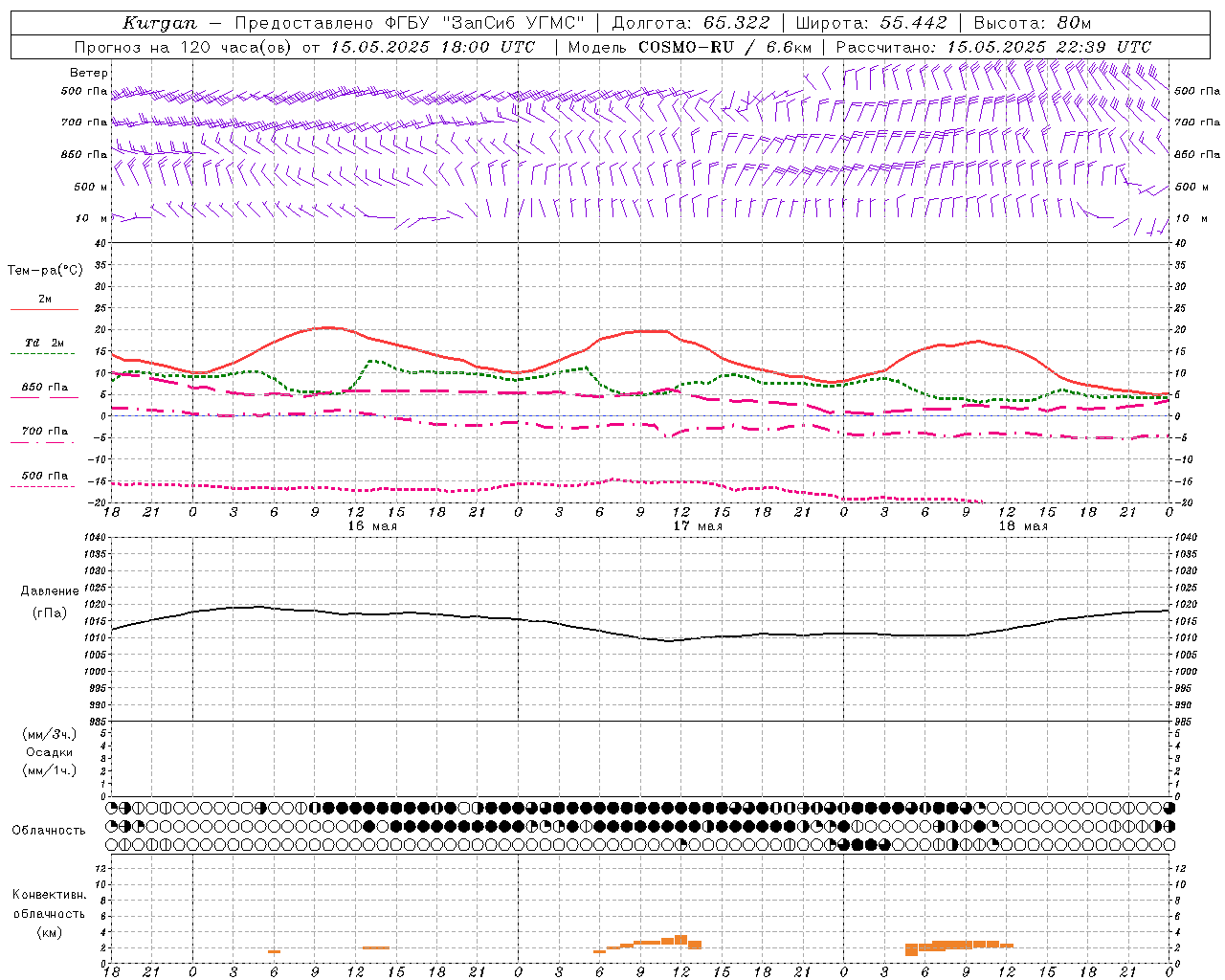1225x980 pixels.
Task: Click the green dashed line sample under Td 2м
Action: 42,354
